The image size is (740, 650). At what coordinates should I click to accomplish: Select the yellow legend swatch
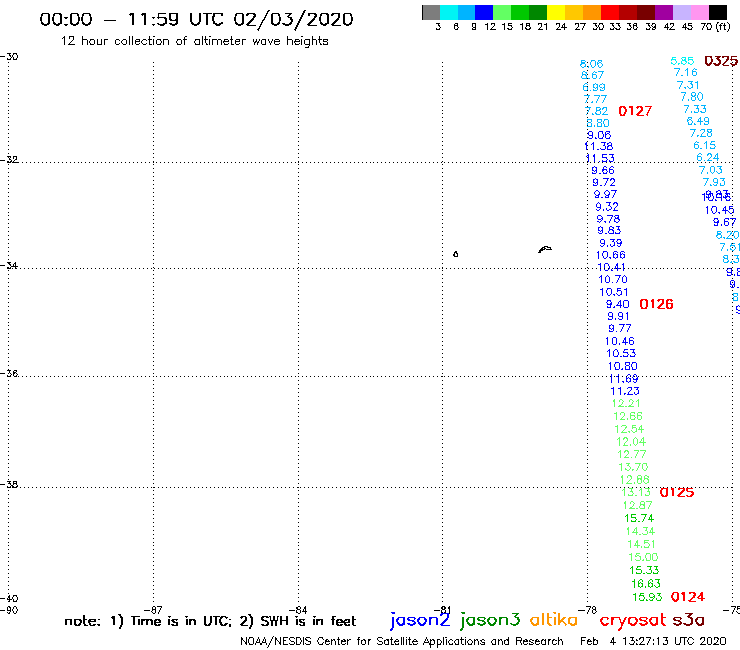556,12
